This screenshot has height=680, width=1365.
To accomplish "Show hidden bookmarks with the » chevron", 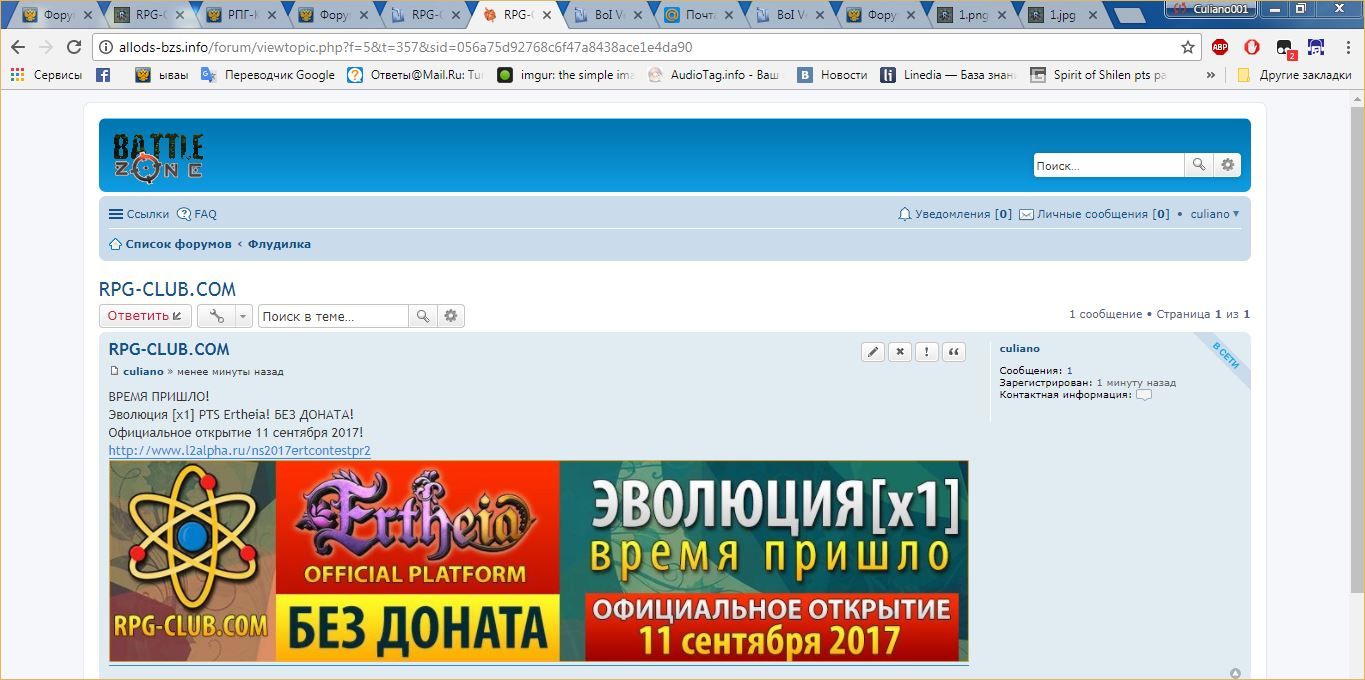I will (1211, 75).
